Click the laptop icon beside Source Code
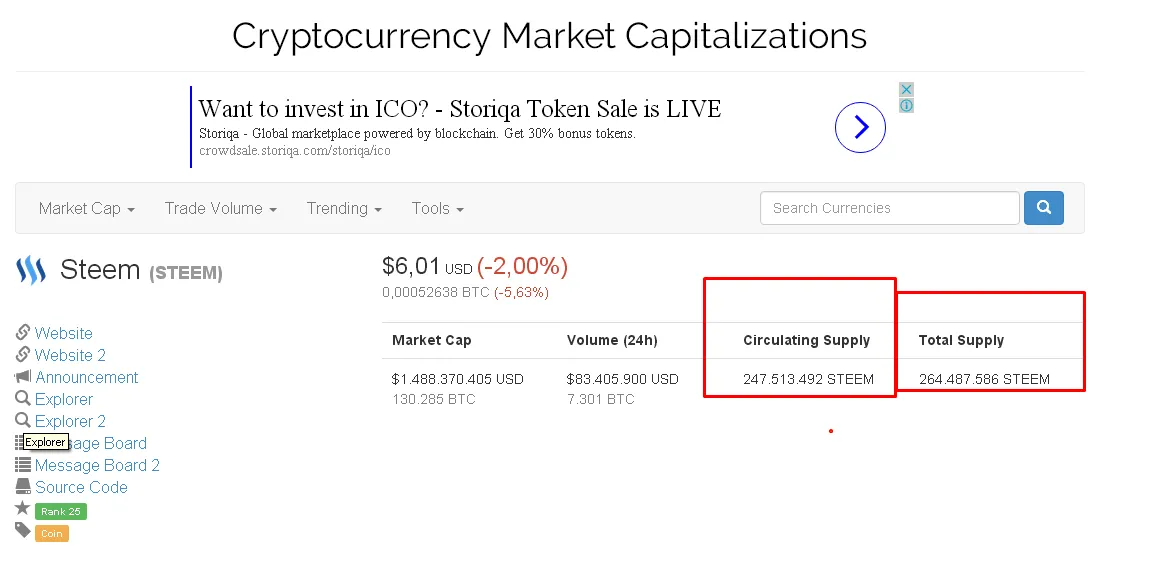The image size is (1151, 586). 23,486
